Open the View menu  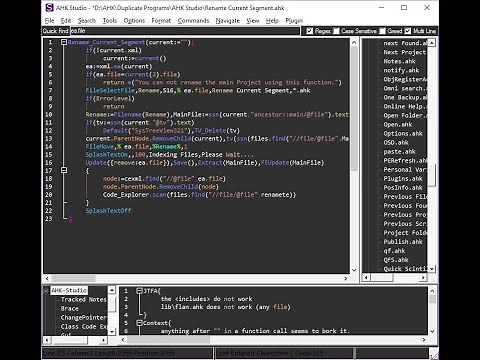click(x=253, y=21)
